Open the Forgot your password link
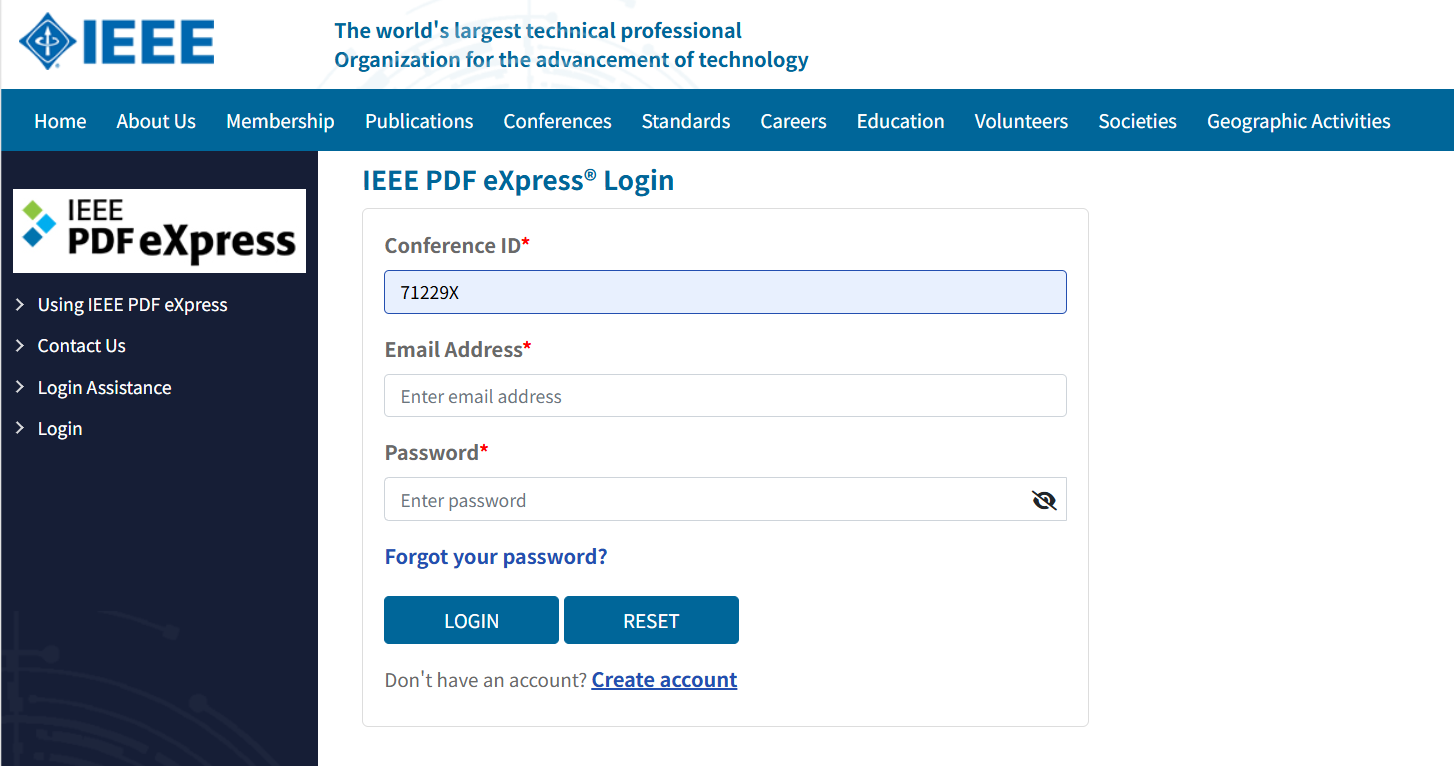Screen dimensions: 1454x766 click(x=496, y=556)
